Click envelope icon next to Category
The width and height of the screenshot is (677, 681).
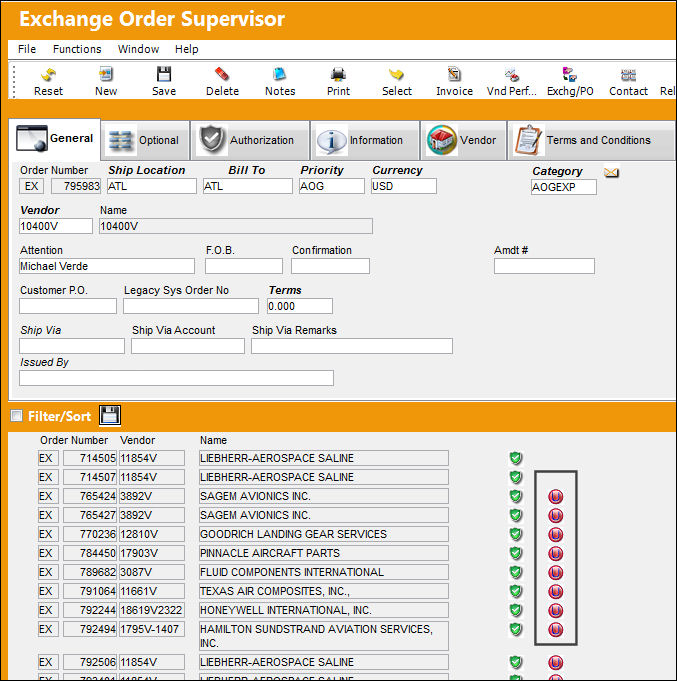tap(611, 172)
